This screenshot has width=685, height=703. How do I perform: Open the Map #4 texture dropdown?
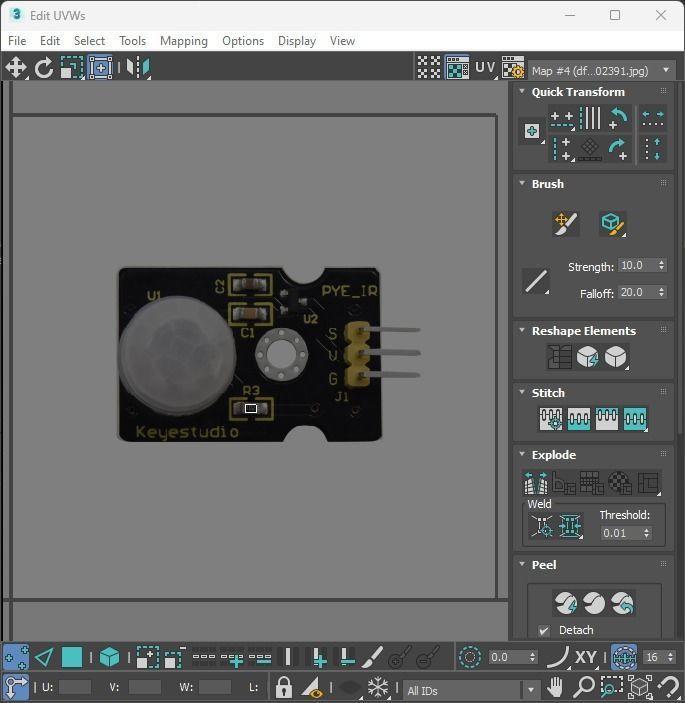pos(601,71)
